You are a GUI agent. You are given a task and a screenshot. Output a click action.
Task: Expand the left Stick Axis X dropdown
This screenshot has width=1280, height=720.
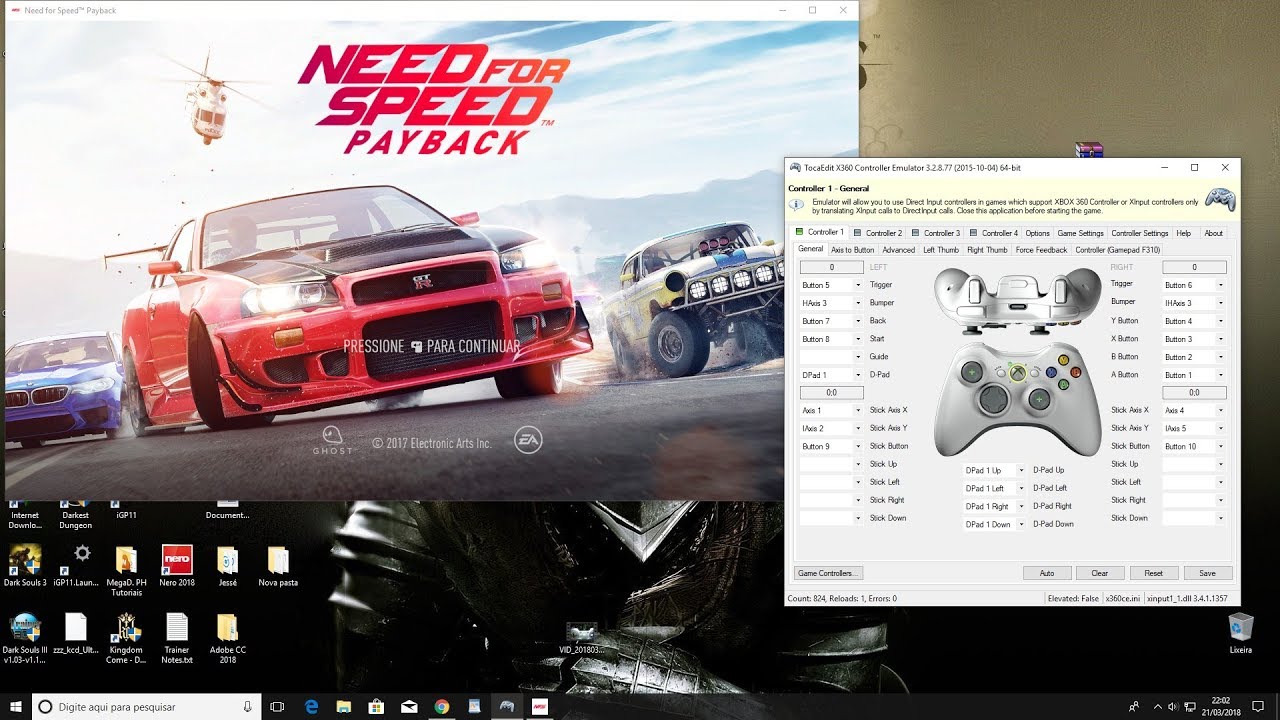pos(857,410)
